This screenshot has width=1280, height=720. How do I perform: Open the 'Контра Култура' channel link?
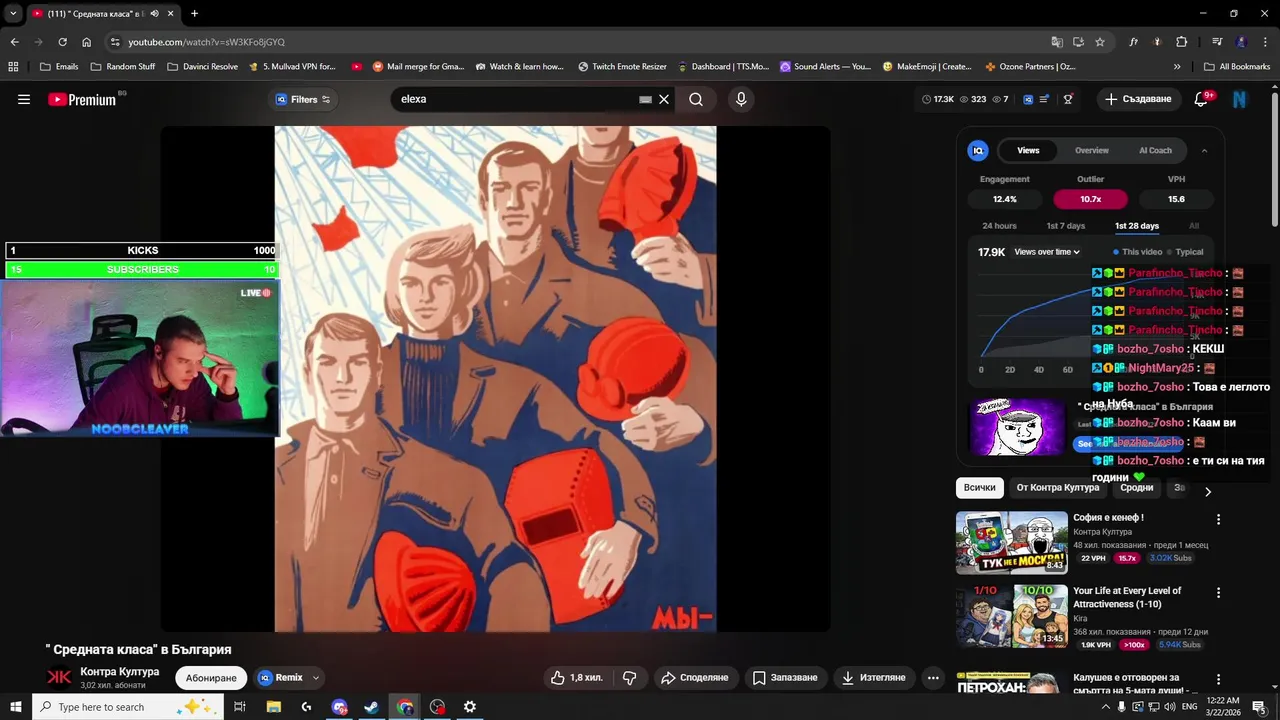click(x=119, y=672)
